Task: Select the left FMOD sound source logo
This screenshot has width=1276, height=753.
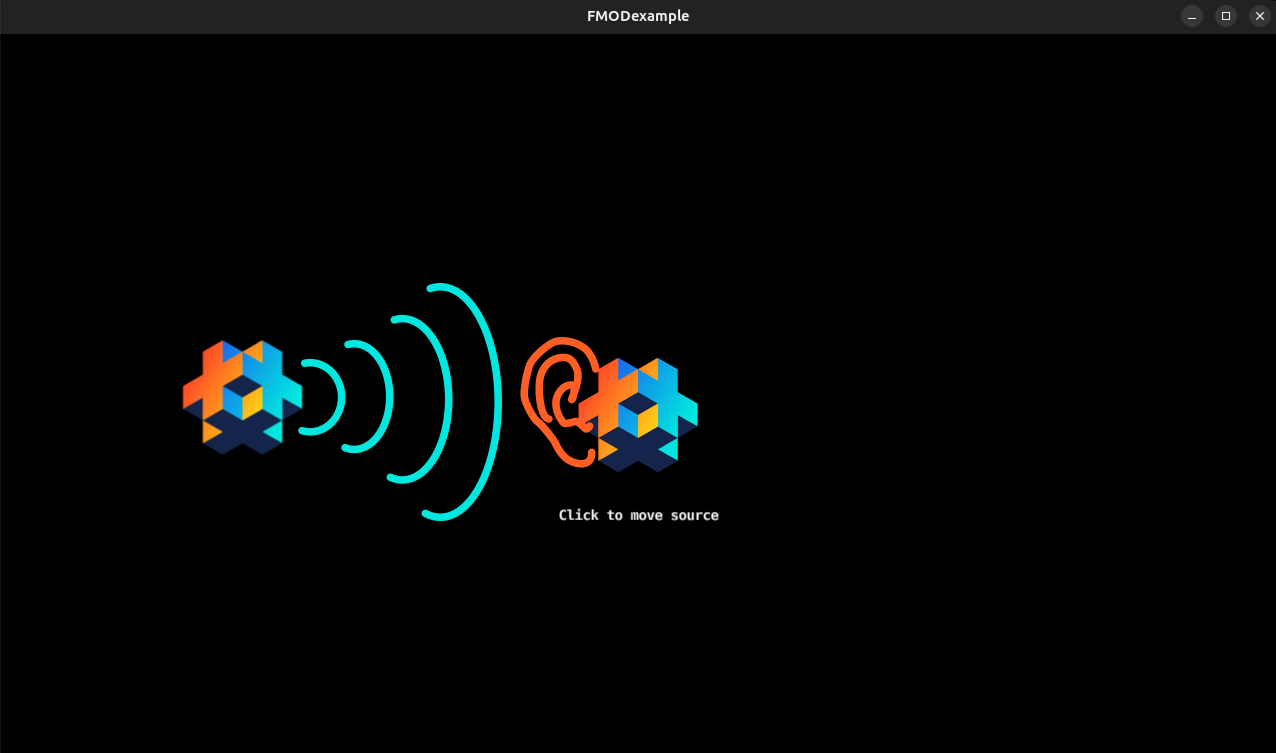Action: coord(242,398)
